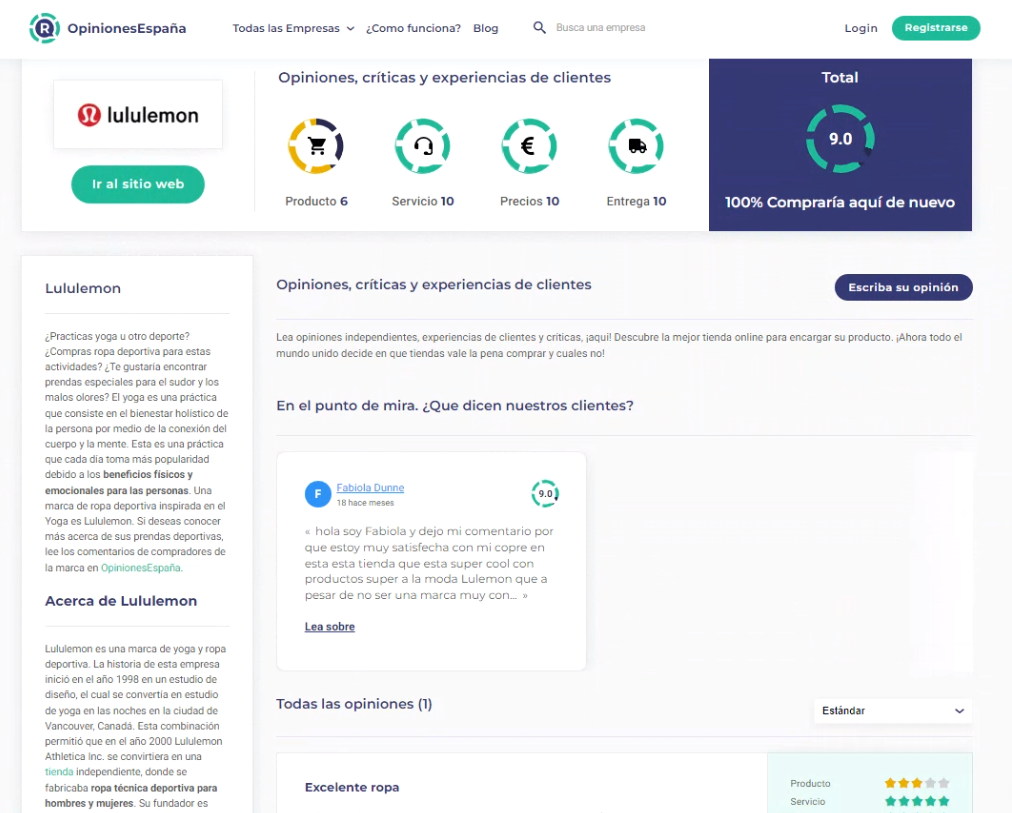Viewport: 1012px width, 813px height.
Task: Open Fabiola Dunne's profile link
Action: pos(370,488)
